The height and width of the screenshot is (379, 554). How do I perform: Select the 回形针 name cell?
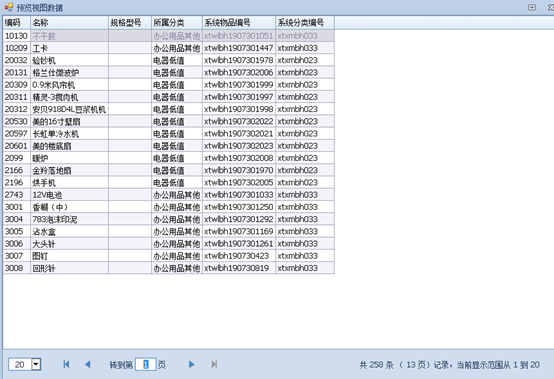tap(69, 268)
